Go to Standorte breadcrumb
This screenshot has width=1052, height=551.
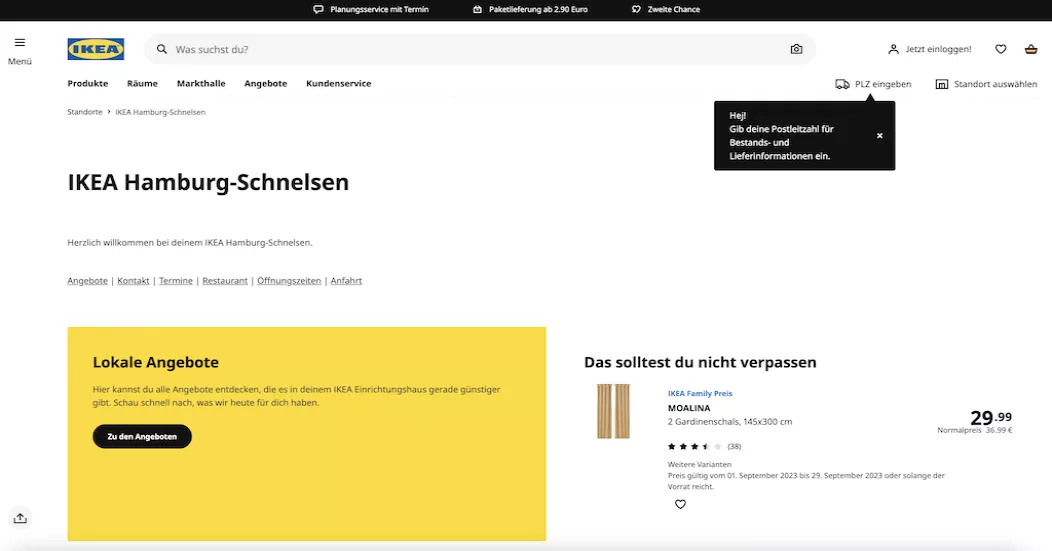tap(85, 112)
